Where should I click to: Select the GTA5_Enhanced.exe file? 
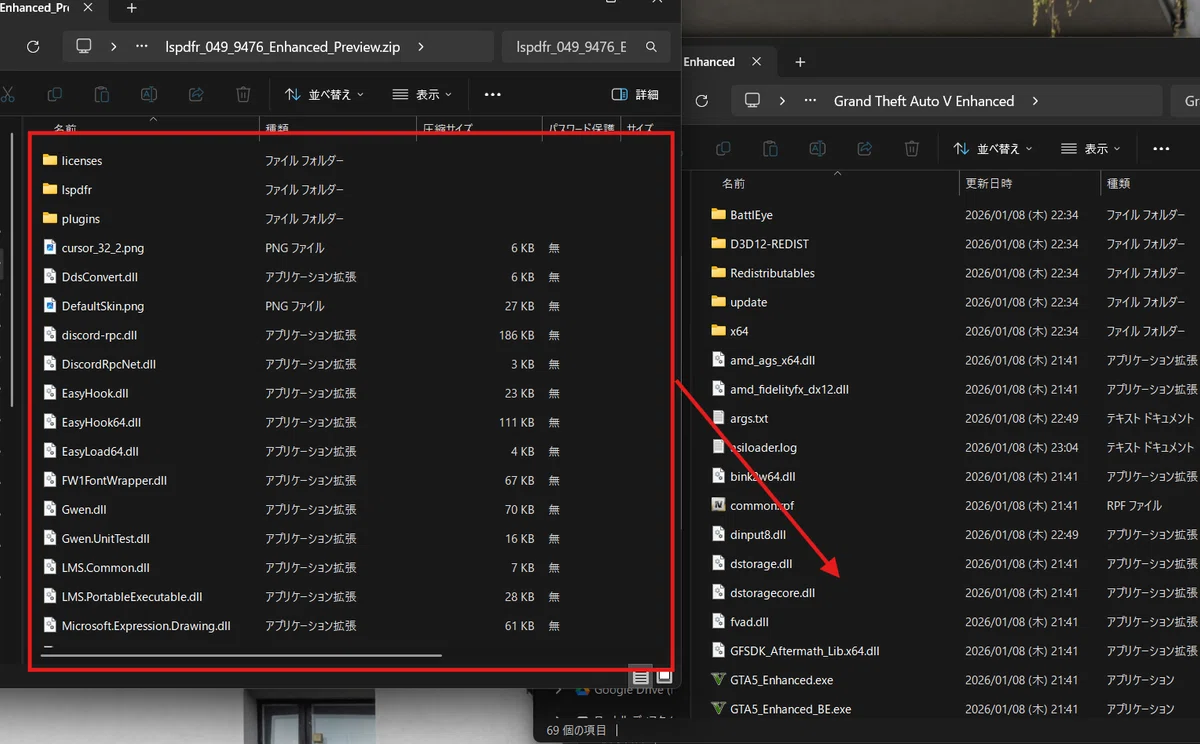pyautogui.click(x=782, y=680)
